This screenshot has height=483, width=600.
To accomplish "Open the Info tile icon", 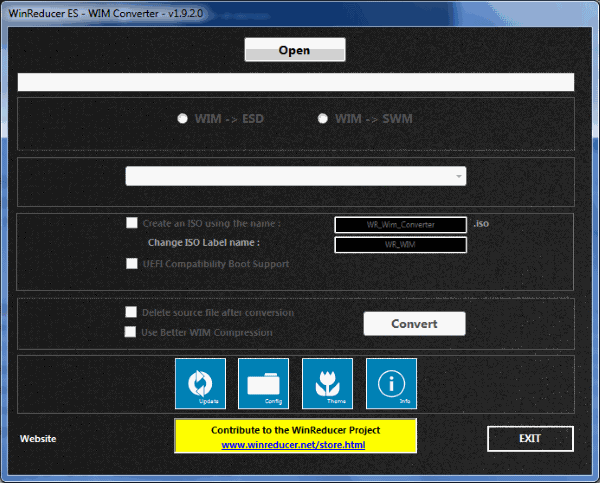I will (391, 383).
